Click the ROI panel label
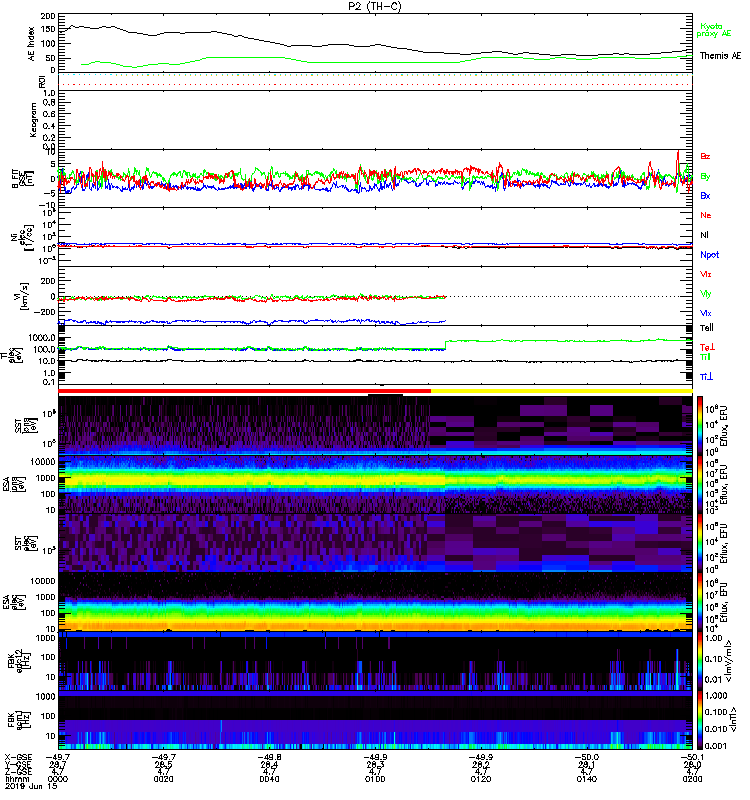Image resolution: width=750 pixels, height=800 pixels. (42, 82)
